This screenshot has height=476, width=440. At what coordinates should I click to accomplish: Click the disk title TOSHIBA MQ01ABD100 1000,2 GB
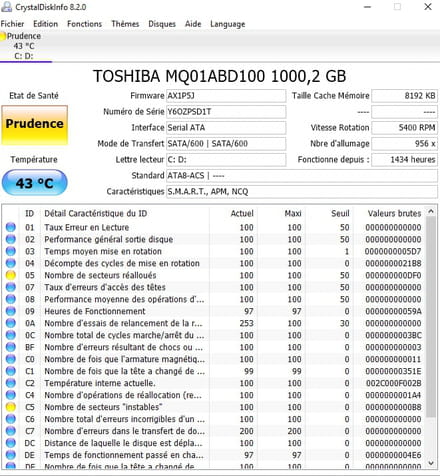[219, 76]
